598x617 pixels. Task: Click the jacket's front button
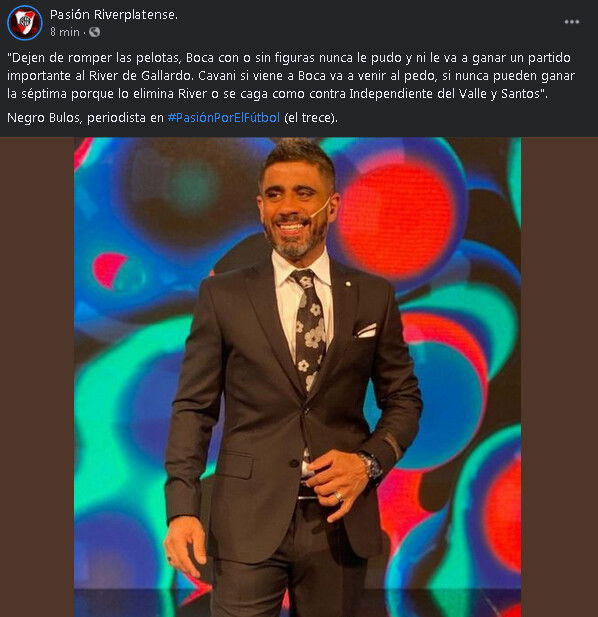294,464
